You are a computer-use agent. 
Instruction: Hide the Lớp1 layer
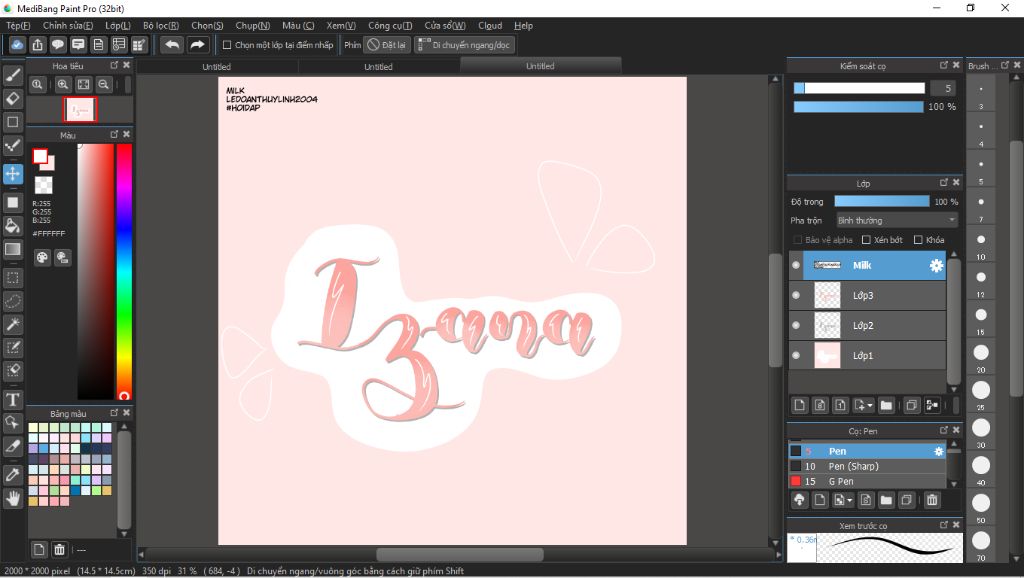(x=795, y=355)
